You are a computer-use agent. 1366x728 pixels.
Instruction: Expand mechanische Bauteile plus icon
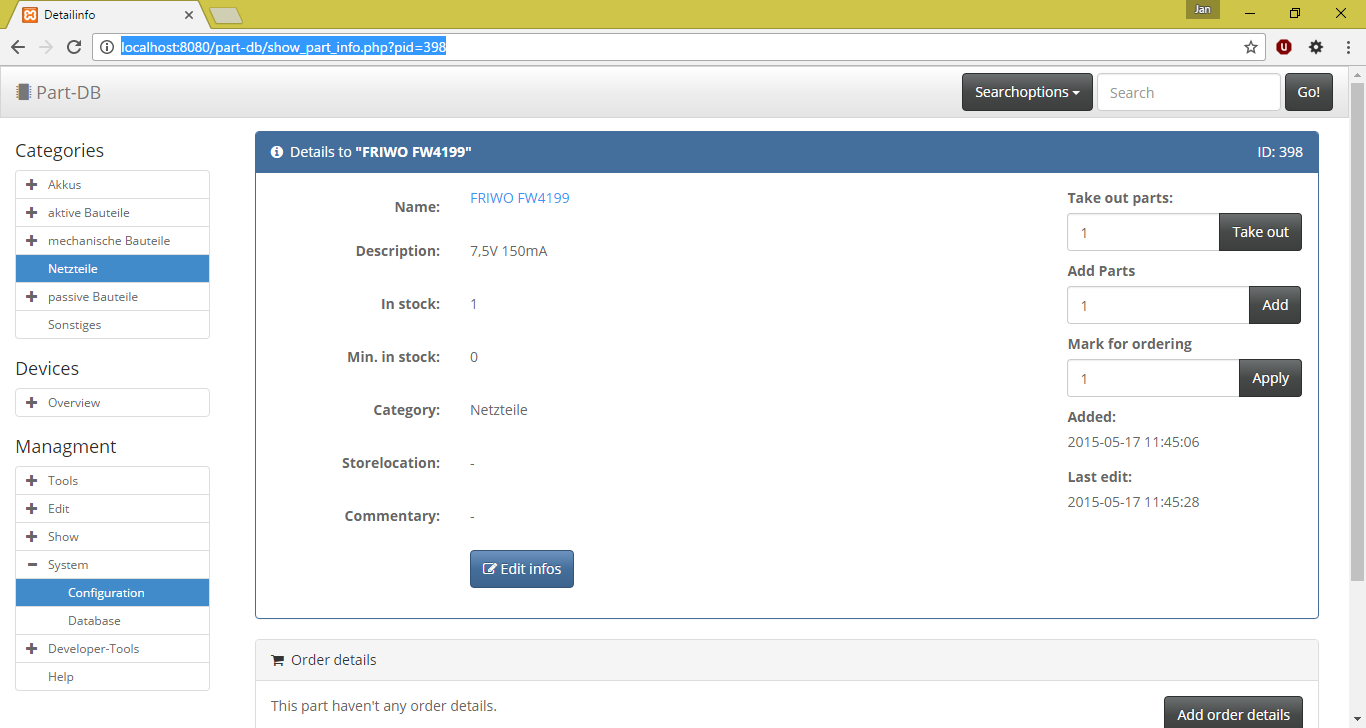(x=32, y=241)
